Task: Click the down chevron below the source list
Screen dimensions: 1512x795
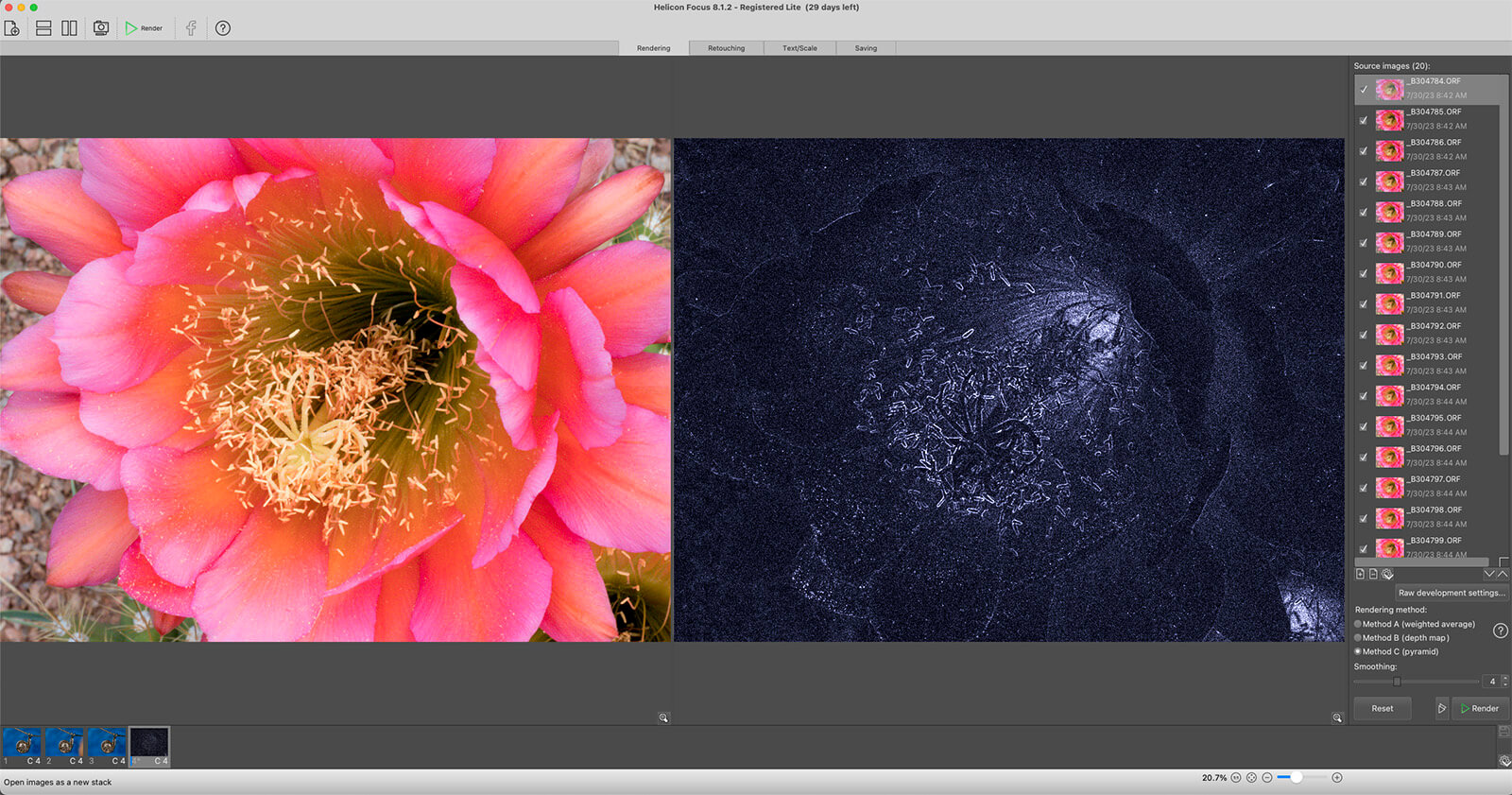Action: click(x=1489, y=574)
